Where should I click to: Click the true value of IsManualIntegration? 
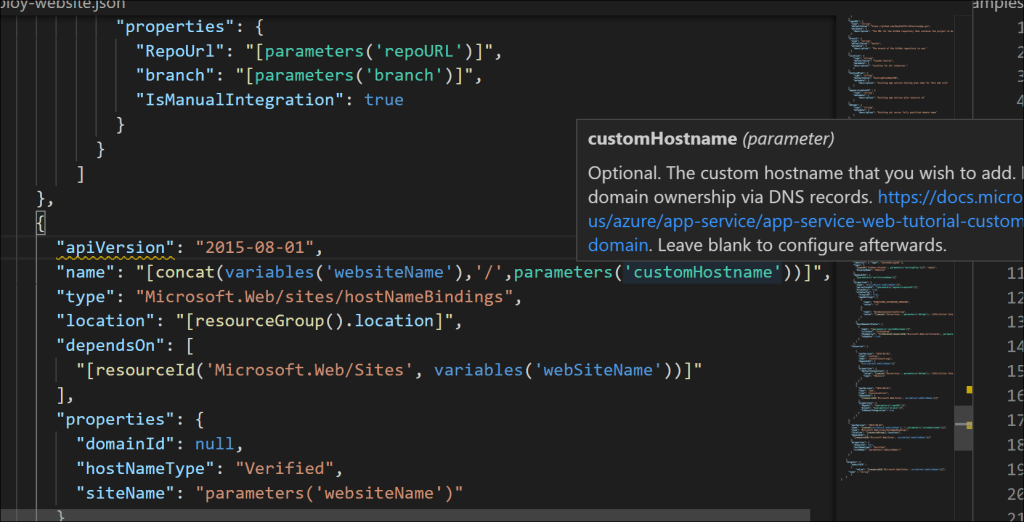384,100
